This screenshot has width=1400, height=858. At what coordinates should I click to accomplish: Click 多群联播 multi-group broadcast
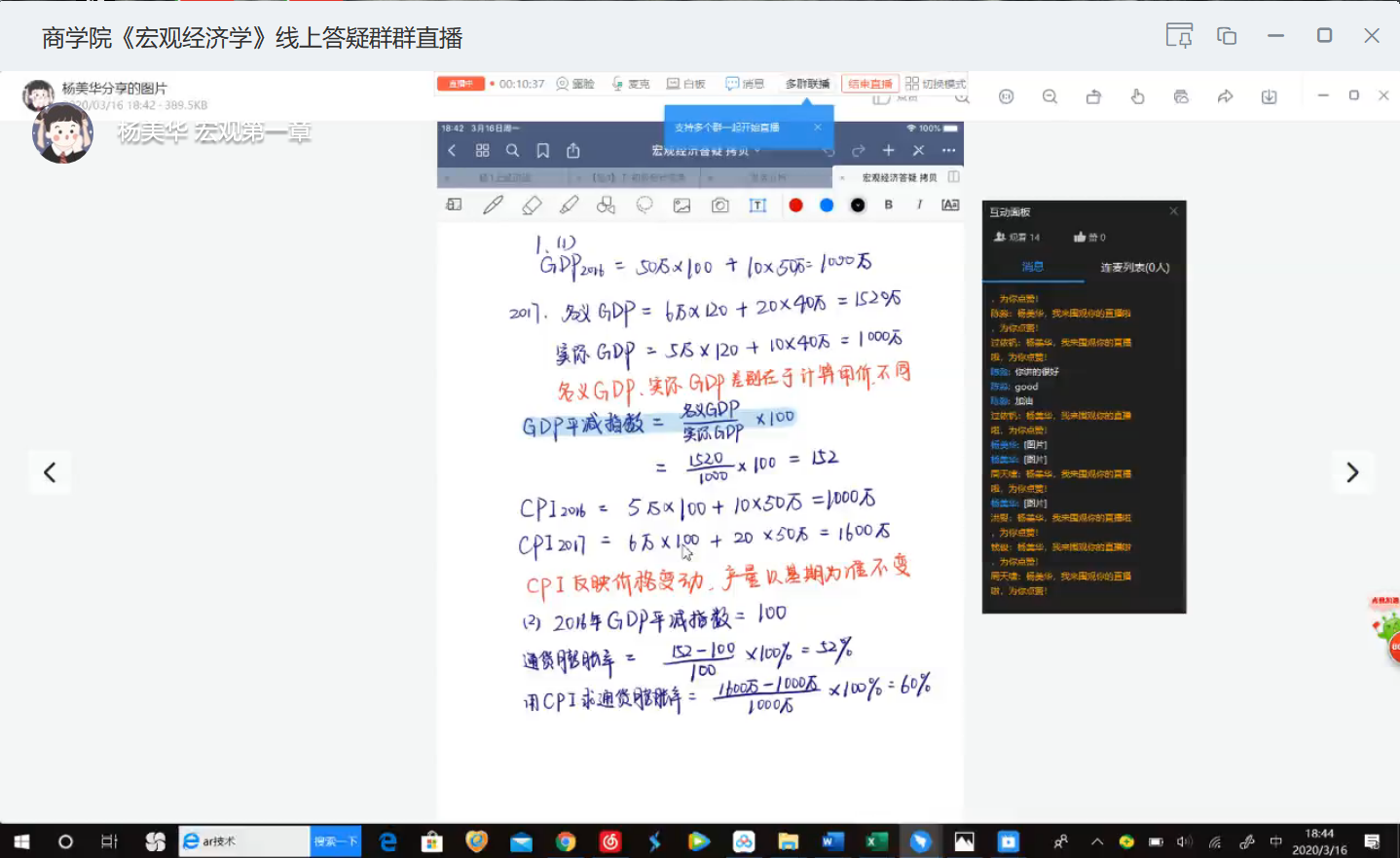point(807,84)
